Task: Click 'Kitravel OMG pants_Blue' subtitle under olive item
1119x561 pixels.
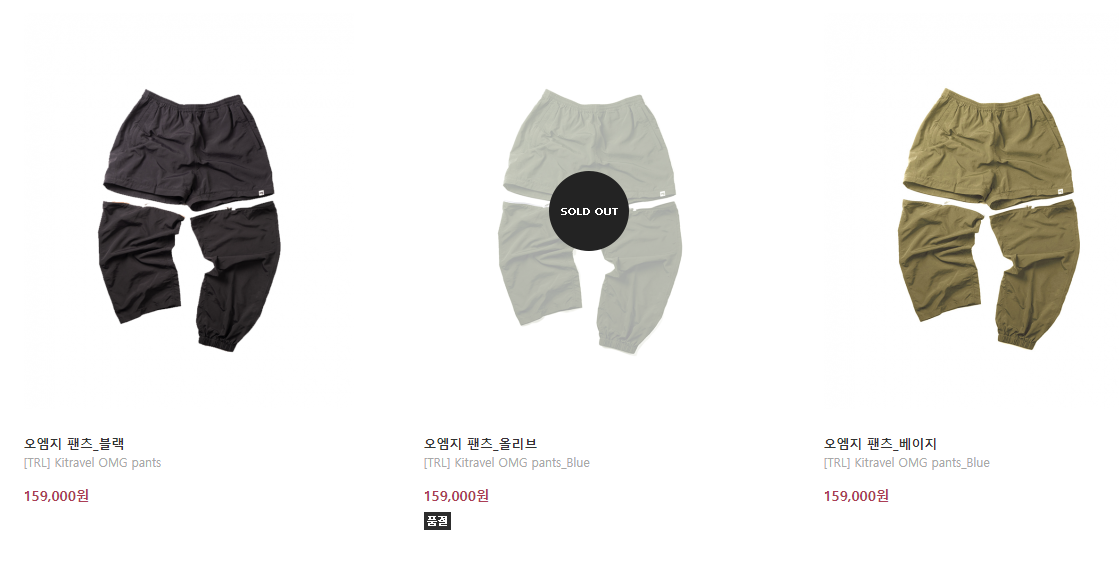Action: tap(522, 463)
